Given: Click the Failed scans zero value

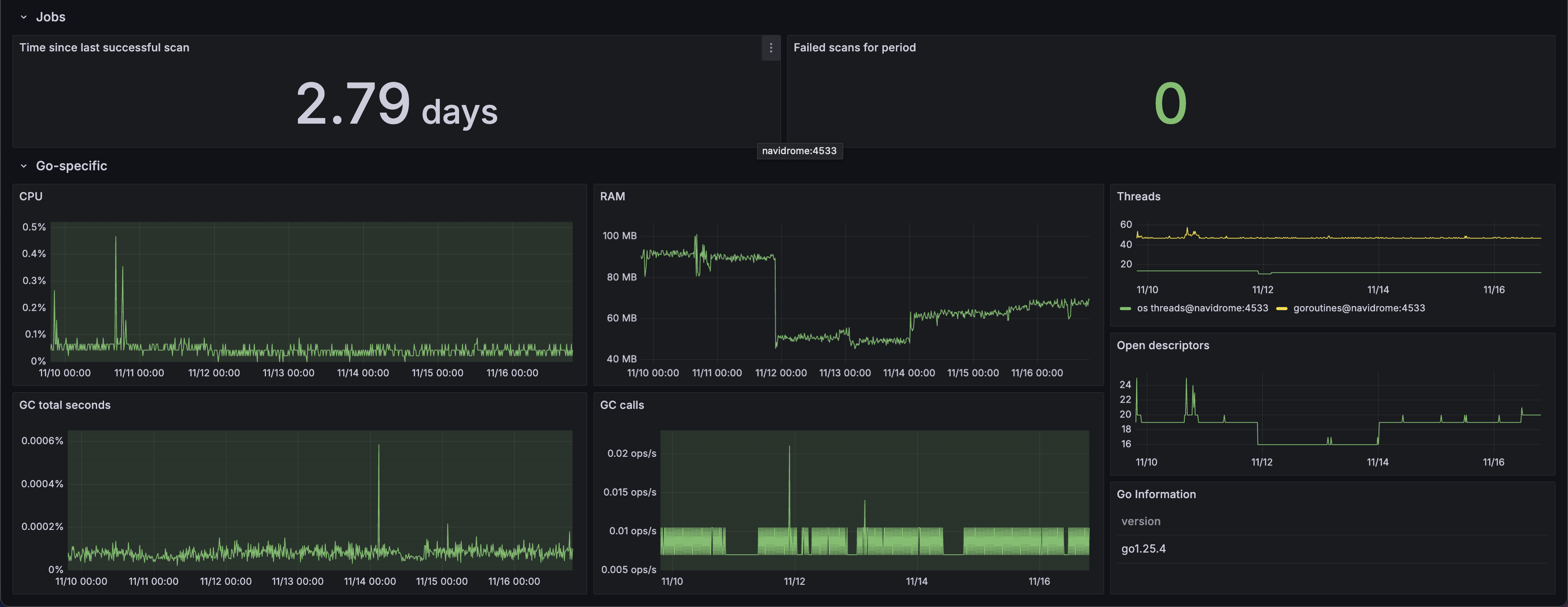Looking at the screenshot, I should pos(1170,104).
